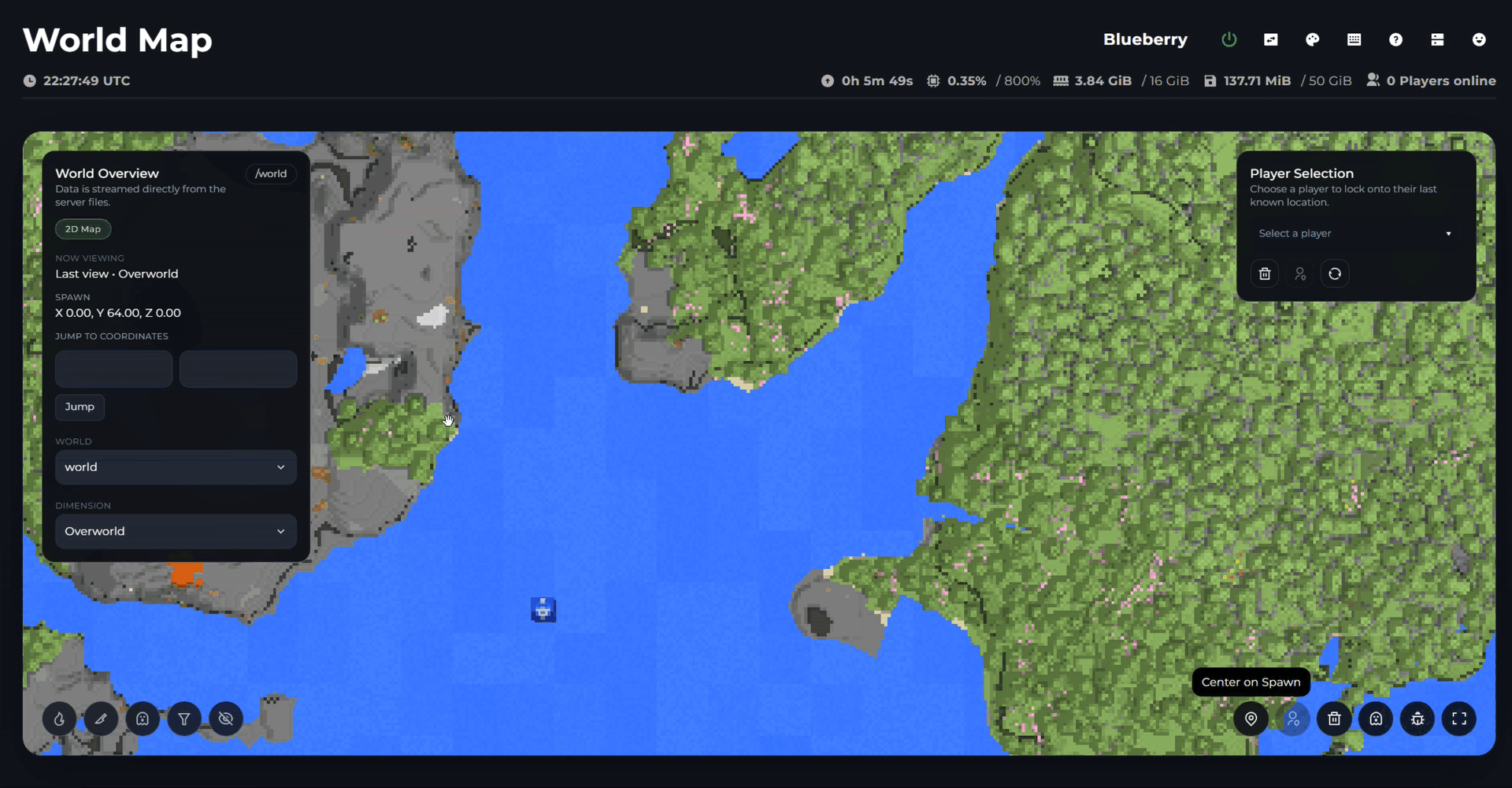Select the knife icon on the map toolbar

[101, 719]
